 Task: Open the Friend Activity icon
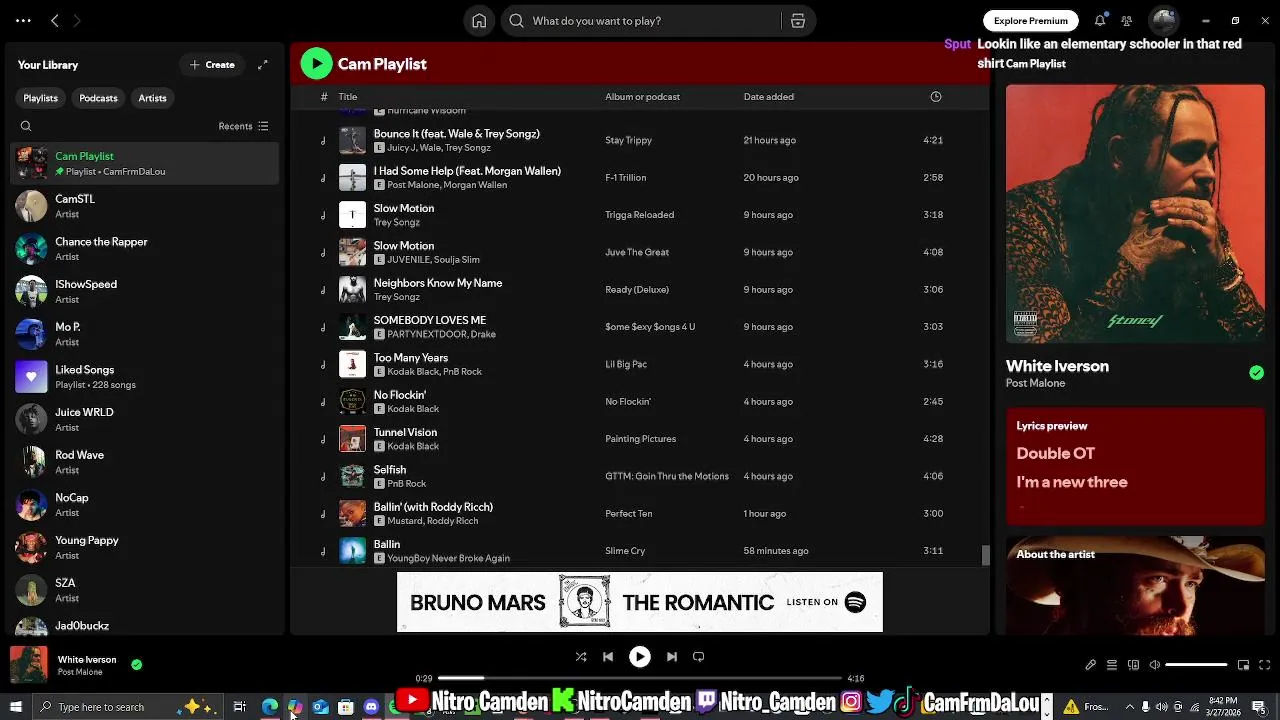pyautogui.click(x=1127, y=21)
